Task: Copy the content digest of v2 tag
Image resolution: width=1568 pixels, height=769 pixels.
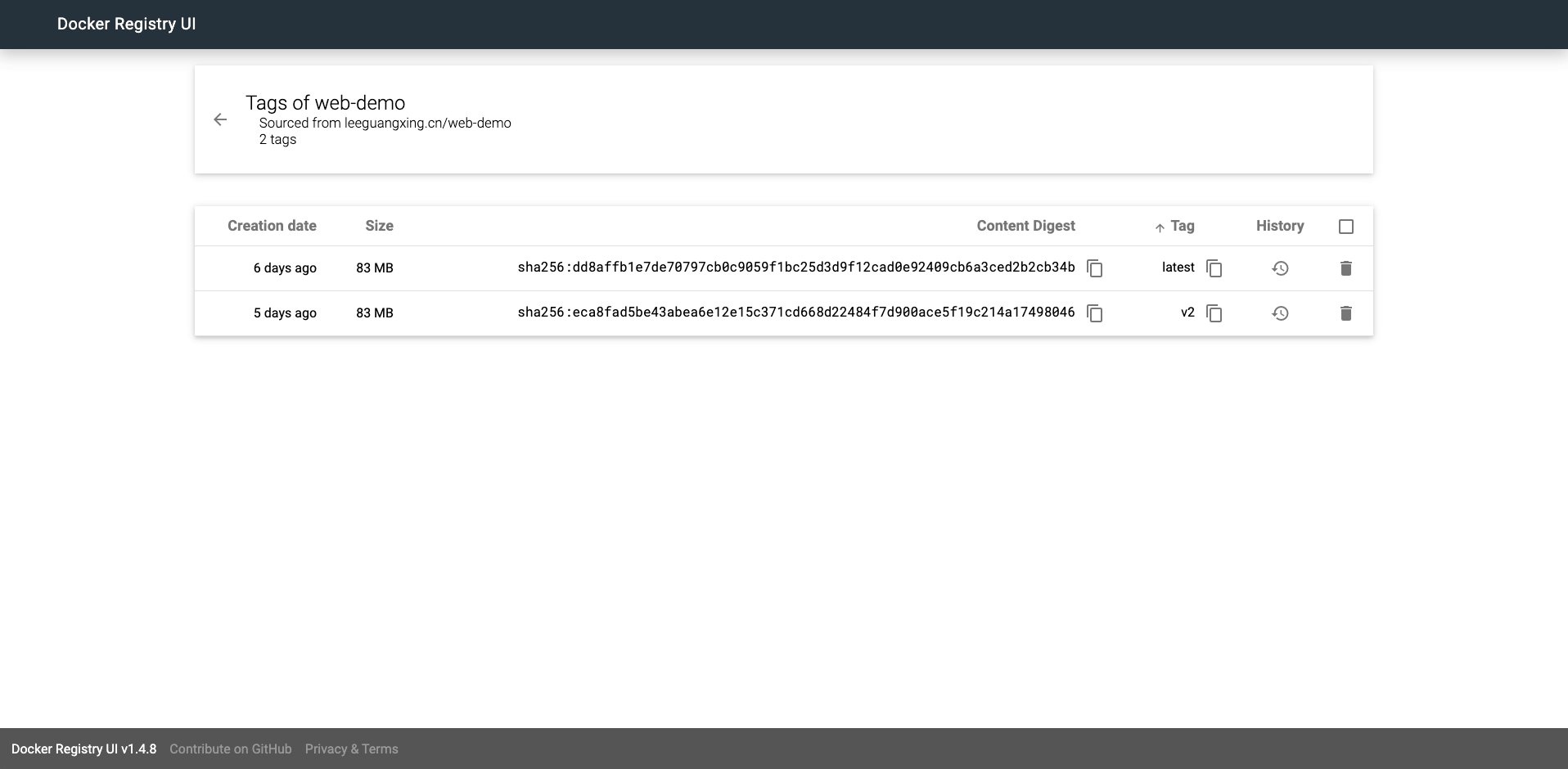Action: click(x=1094, y=313)
